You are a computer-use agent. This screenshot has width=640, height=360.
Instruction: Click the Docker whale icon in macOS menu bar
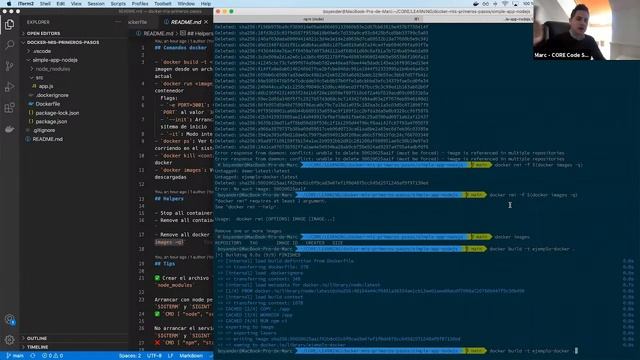[476, 4]
